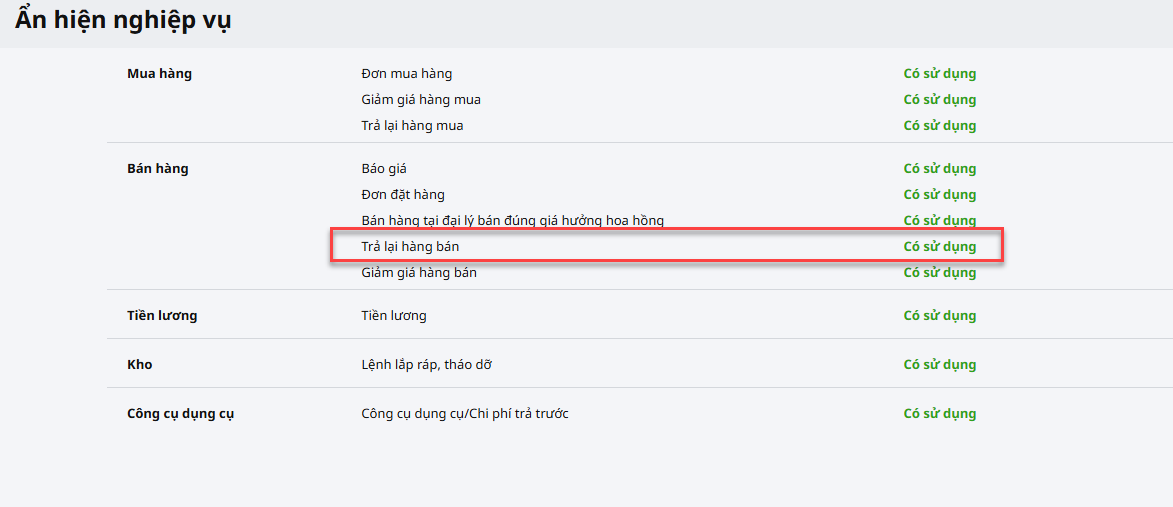The height and width of the screenshot is (507, 1173).
Task: Select the 'Kho' section heading
Action: click(x=140, y=365)
